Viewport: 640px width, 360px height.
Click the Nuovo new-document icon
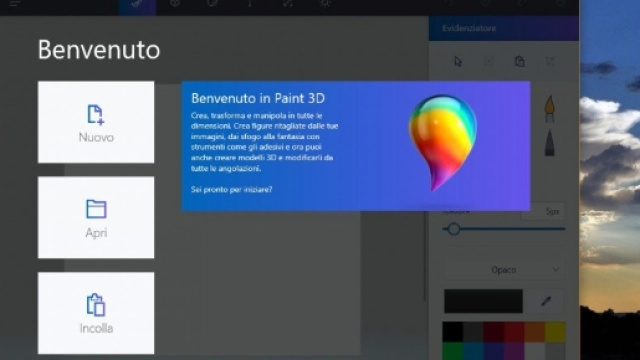[96, 114]
